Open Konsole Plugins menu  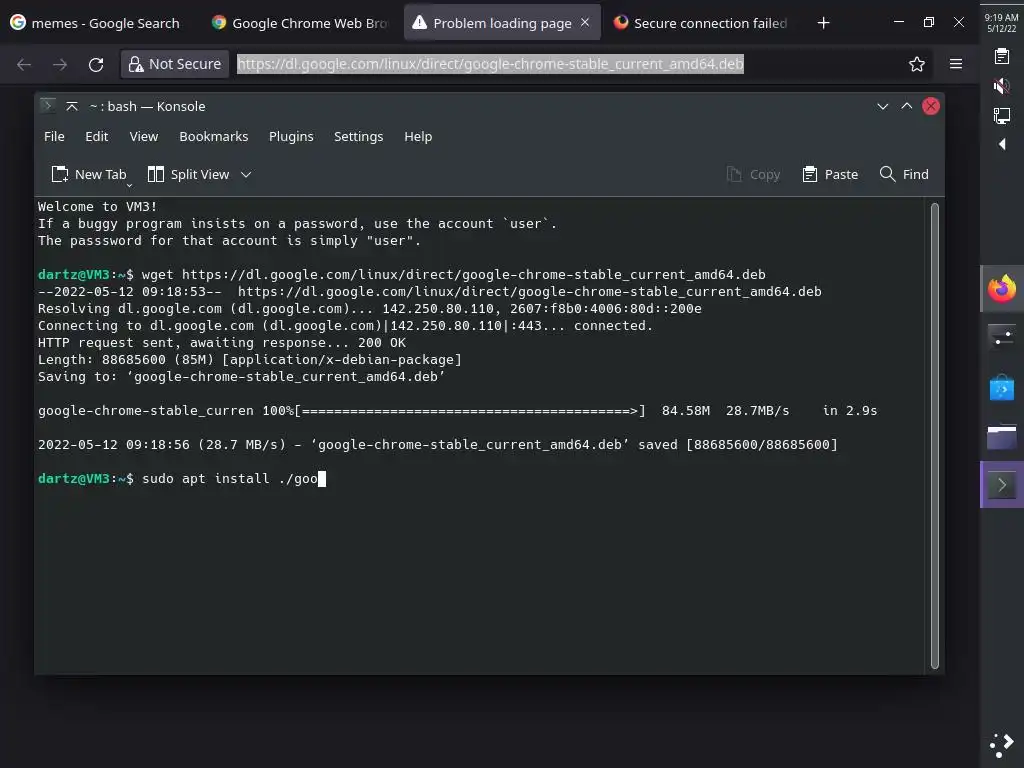coord(291,136)
